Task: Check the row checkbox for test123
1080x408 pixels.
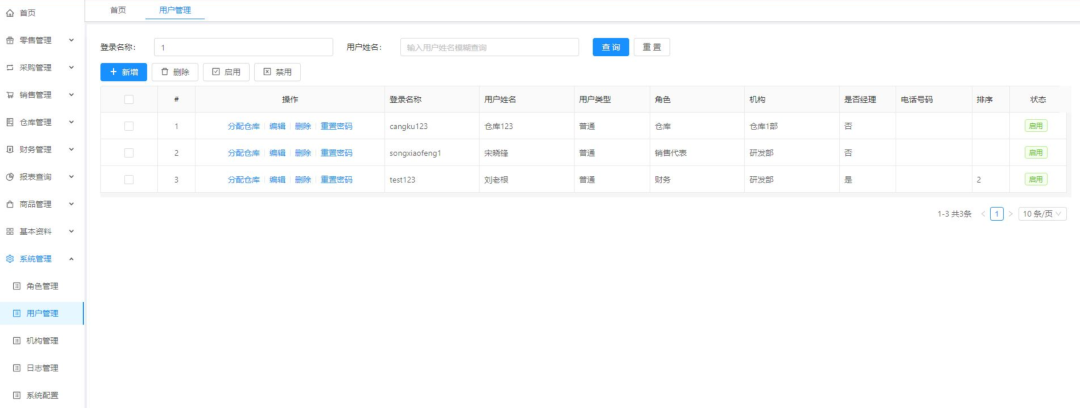Action: click(x=128, y=179)
